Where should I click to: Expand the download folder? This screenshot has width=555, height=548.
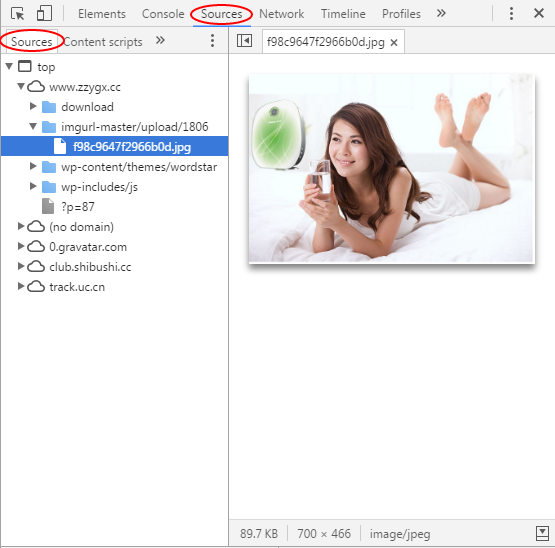pos(33,106)
